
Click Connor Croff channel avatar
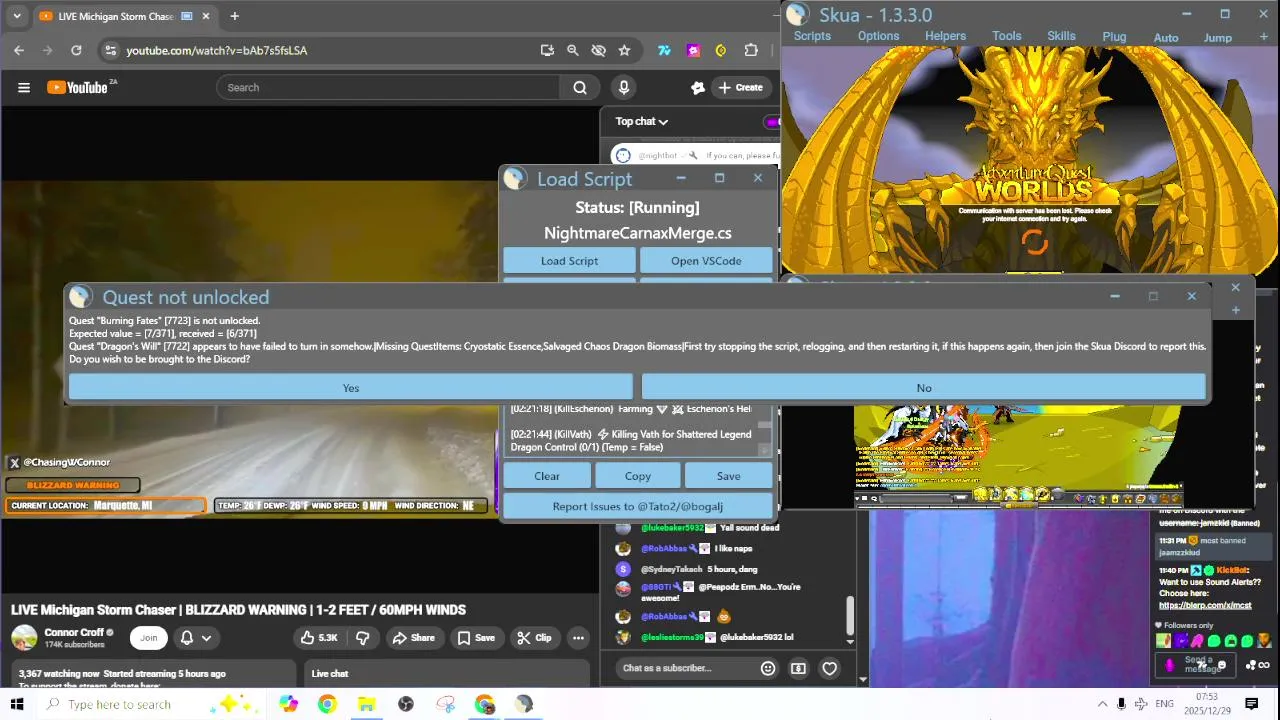(24, 638)
